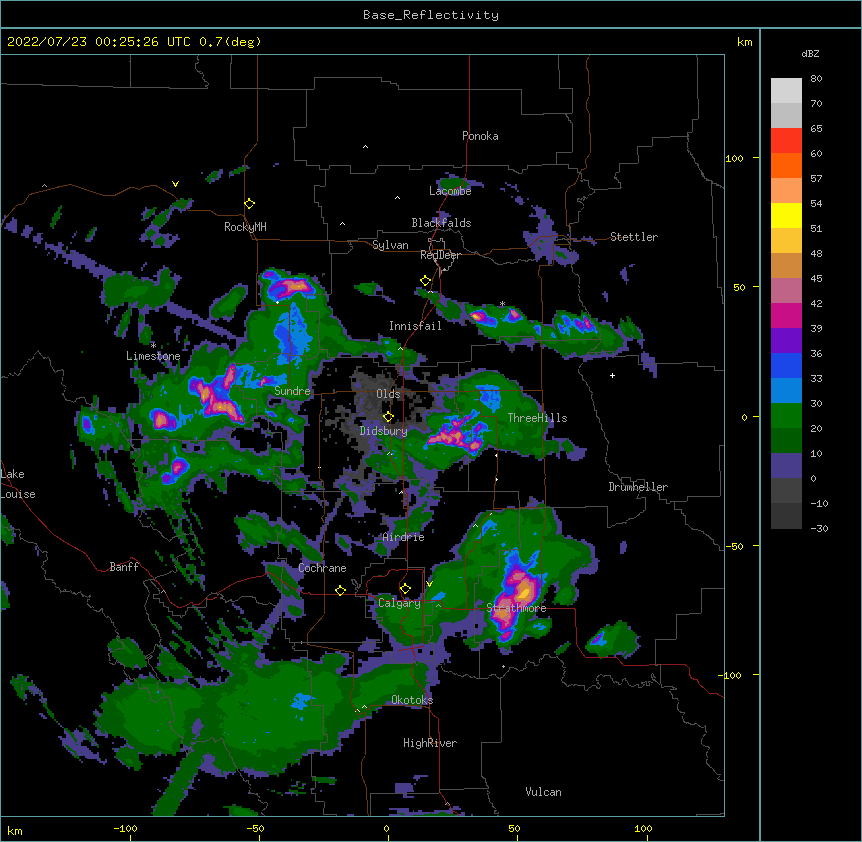The image size is (862, 842).
Task: Click the light blue 30-33 dBZ legend swatch
Action: point(786,390)
